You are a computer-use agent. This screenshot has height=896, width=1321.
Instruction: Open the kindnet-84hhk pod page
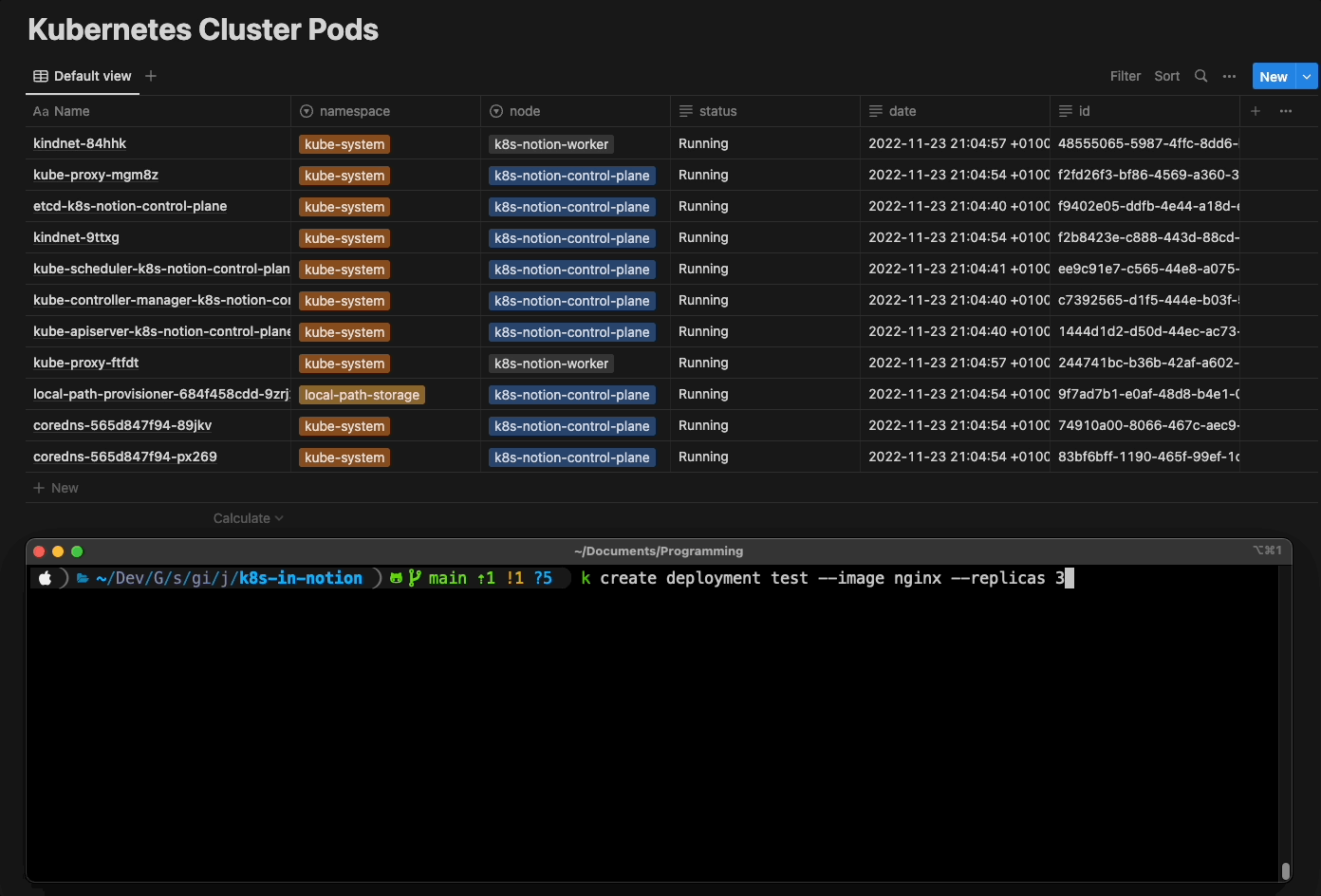click(x=80, y=143)
